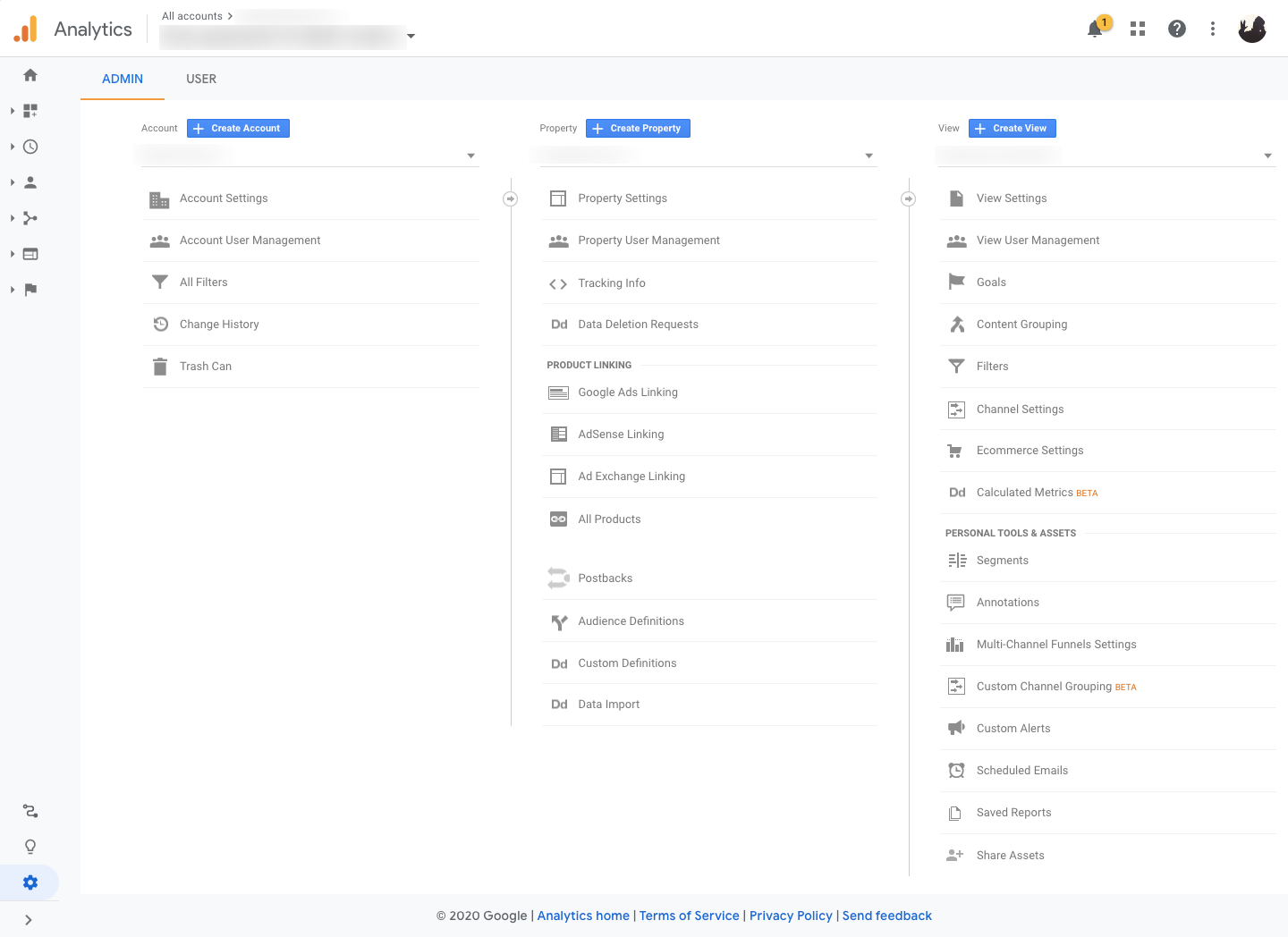This screenshot has height=937, width=1288.
Task: Open the Analytics notifications bell
Action: [1095, 29]
